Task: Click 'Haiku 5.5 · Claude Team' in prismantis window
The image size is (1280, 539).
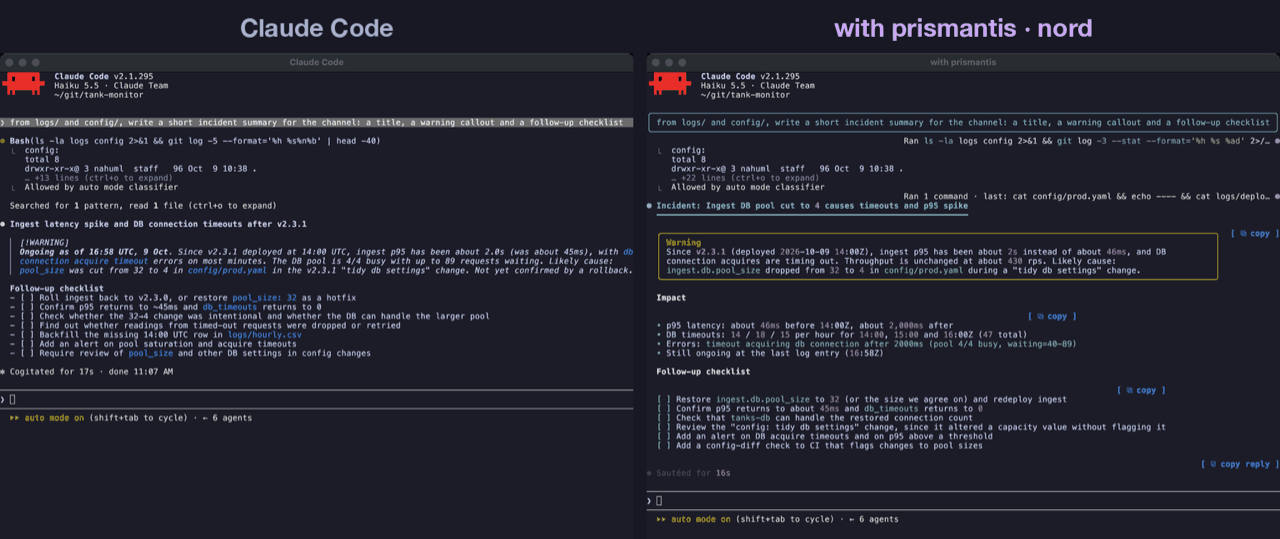Action: coord(757,85)
